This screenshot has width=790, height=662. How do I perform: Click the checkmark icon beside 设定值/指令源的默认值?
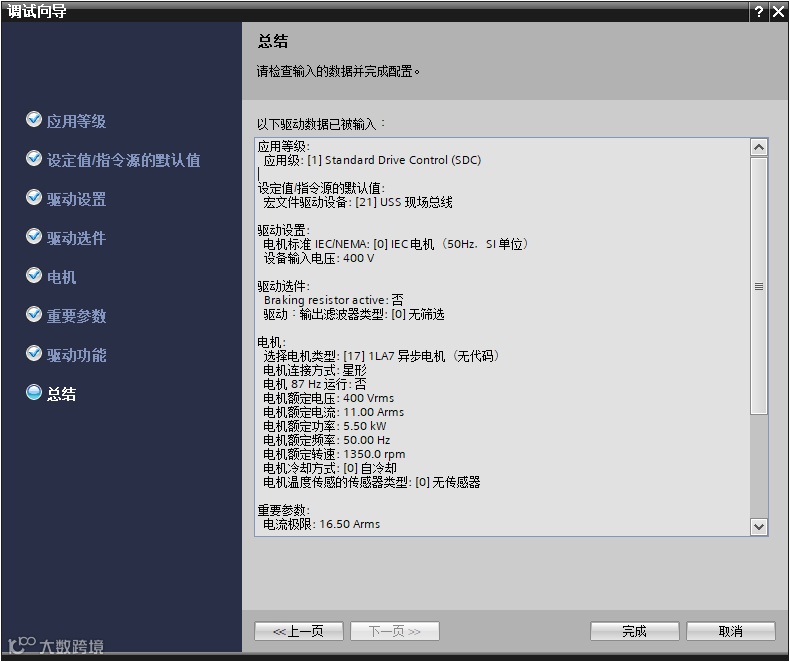tap(34, 158)
